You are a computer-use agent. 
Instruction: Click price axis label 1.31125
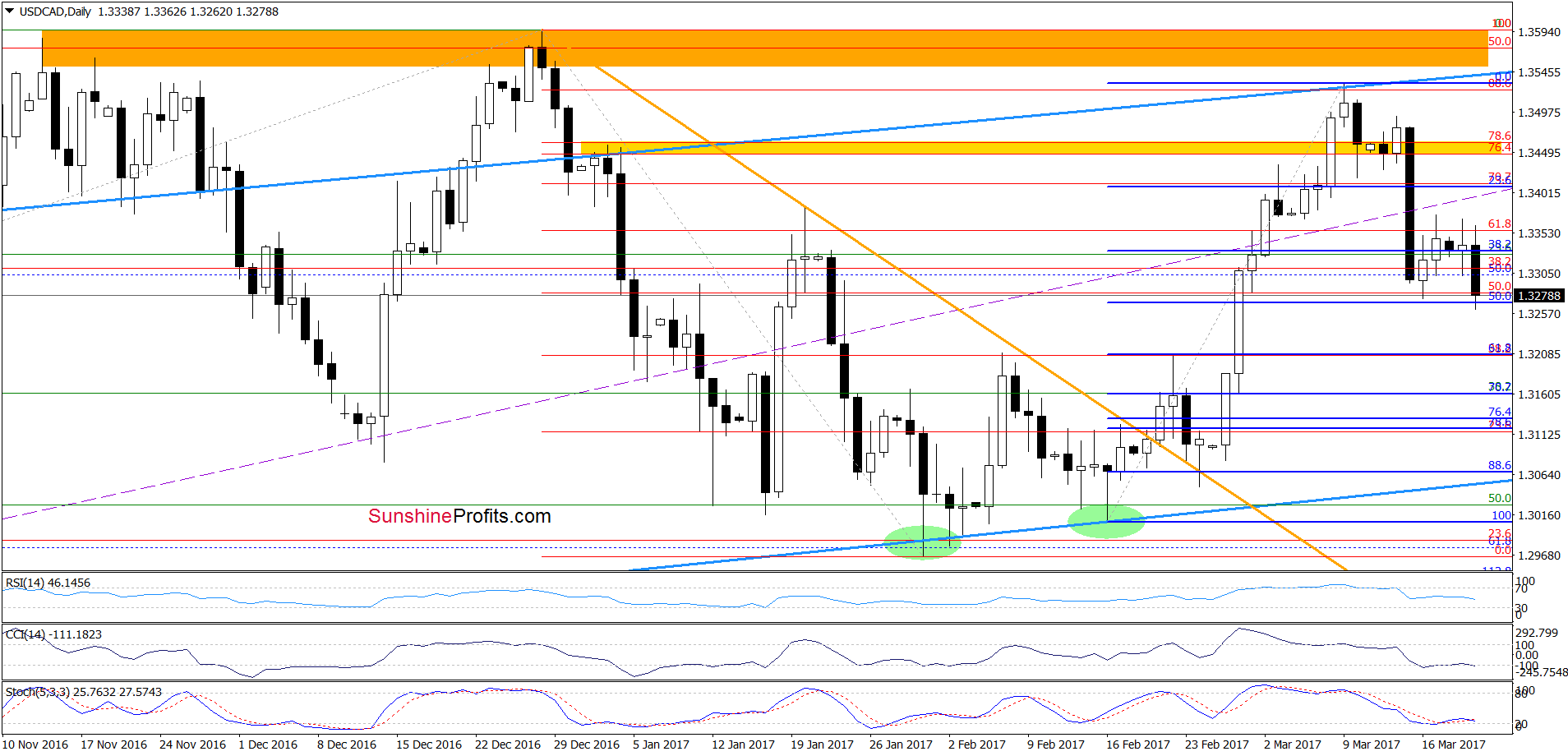[1538, 435]
